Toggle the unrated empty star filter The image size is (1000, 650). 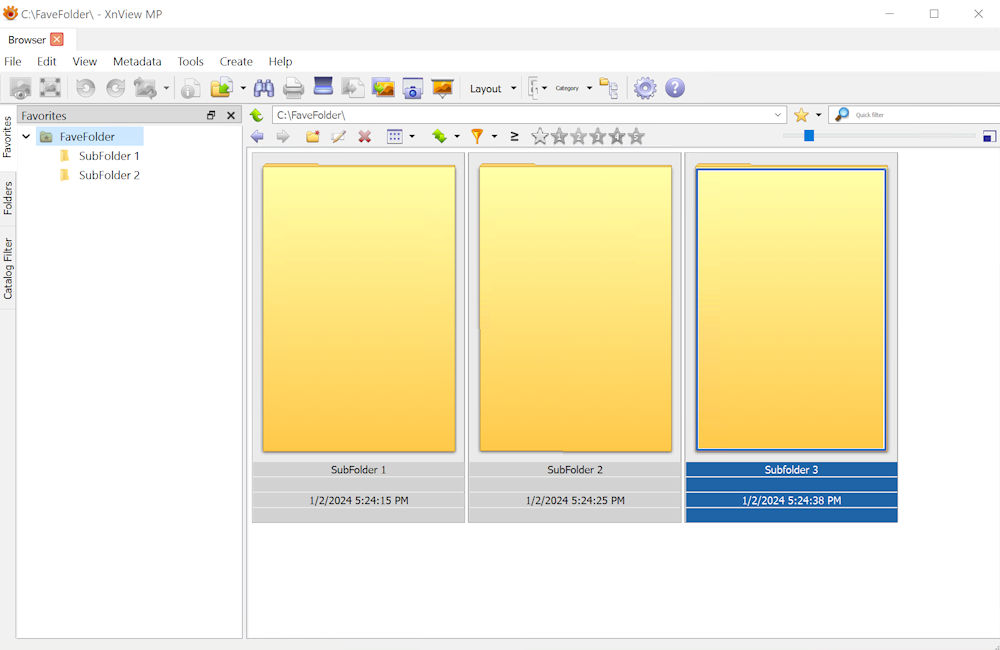coord(540,136)
